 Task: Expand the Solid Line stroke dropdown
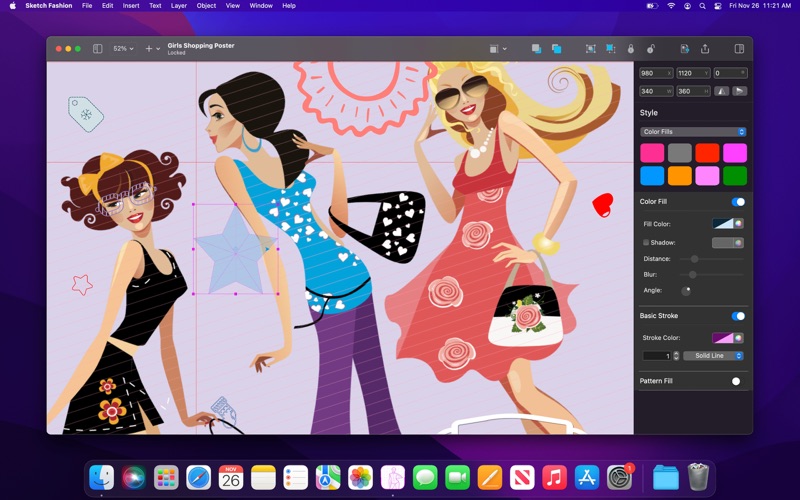713,356
